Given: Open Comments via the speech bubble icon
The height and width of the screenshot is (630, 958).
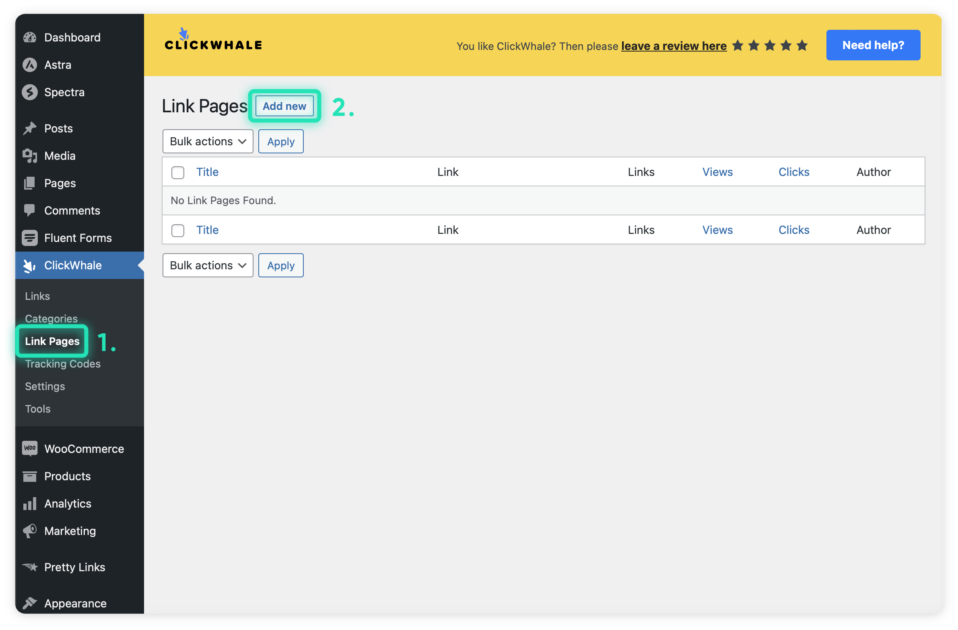Looking at the screenshot, I should (x=30, y=210).
